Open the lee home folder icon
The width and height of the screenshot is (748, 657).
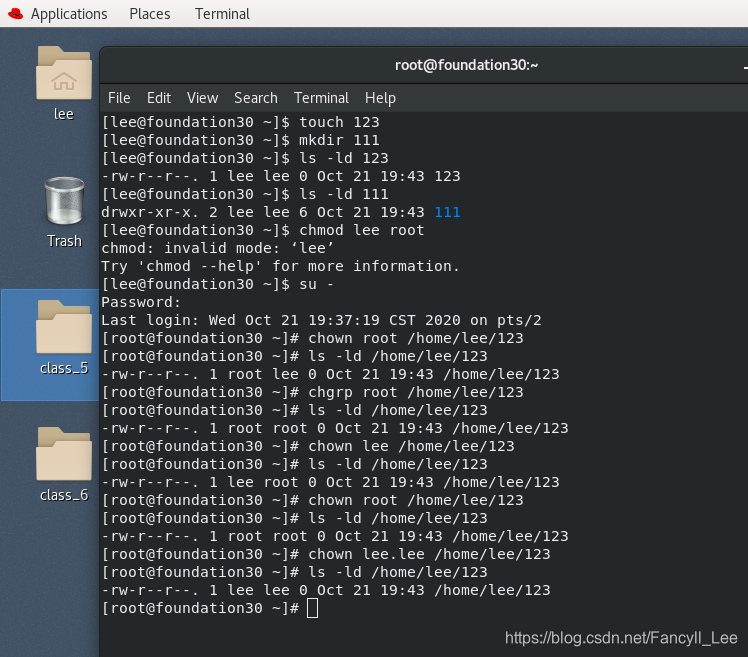pyautogui.click(x=64, y=73)
